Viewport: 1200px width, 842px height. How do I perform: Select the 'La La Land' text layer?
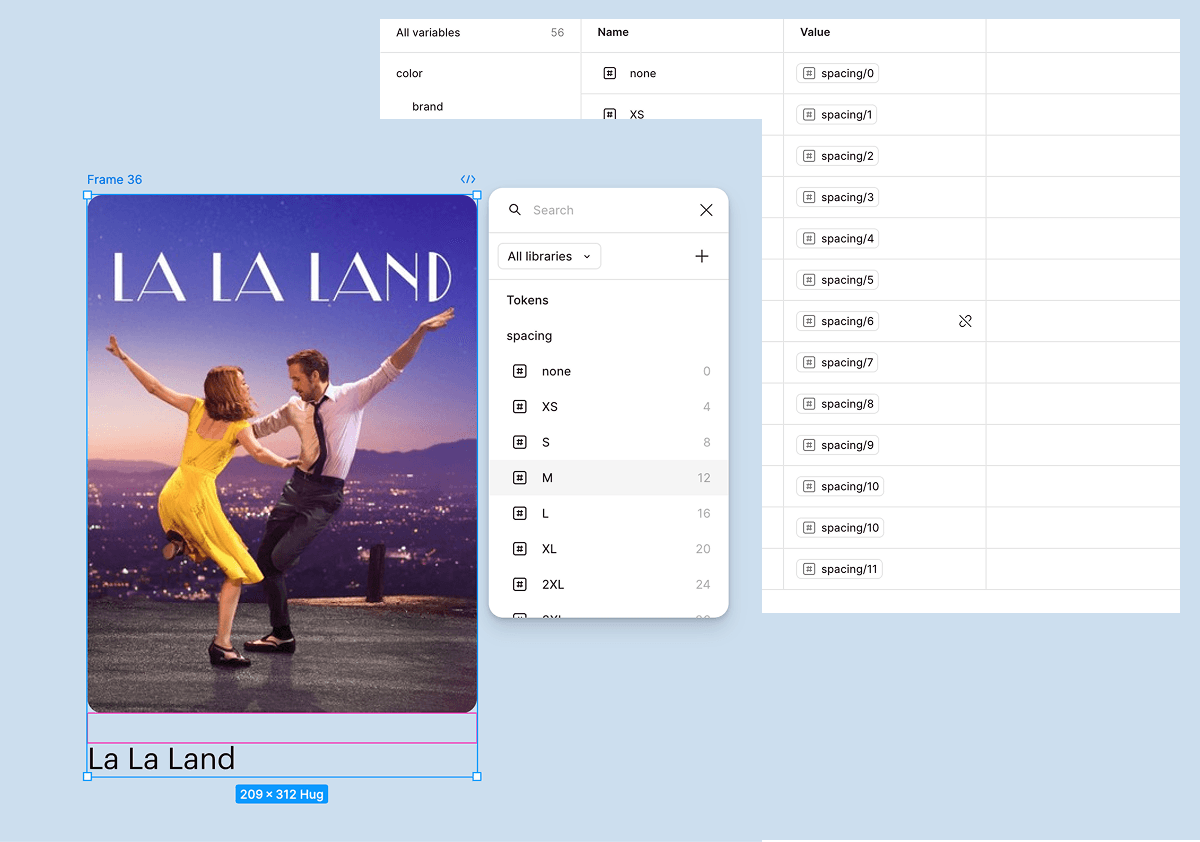pyautogui.click(x=161, y=759)
